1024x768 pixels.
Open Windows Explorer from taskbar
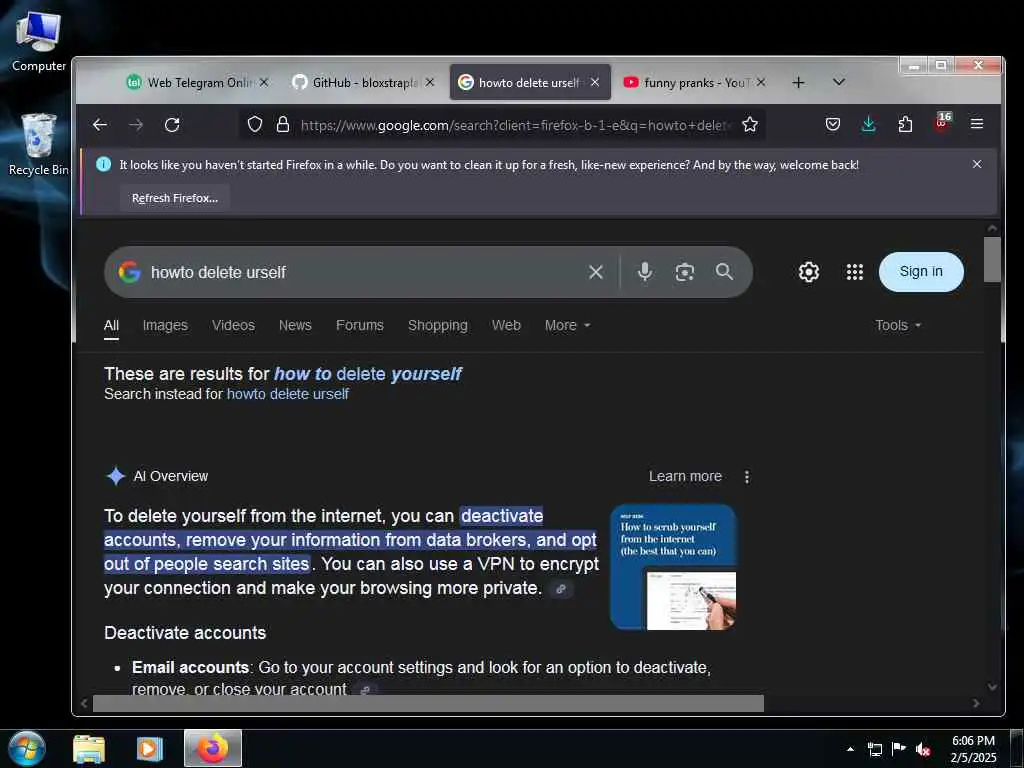(x=89, y=748)
